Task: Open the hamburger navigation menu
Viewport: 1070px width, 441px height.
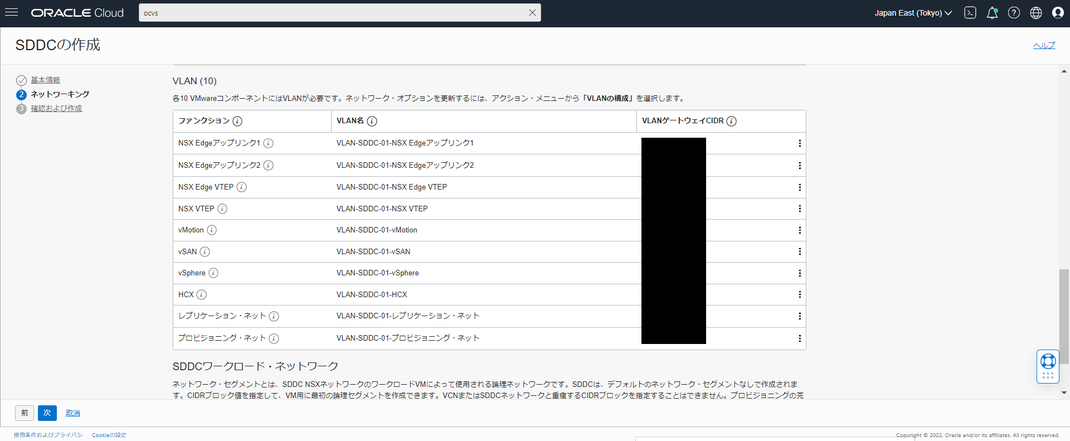Action: [x=12, y=13]
